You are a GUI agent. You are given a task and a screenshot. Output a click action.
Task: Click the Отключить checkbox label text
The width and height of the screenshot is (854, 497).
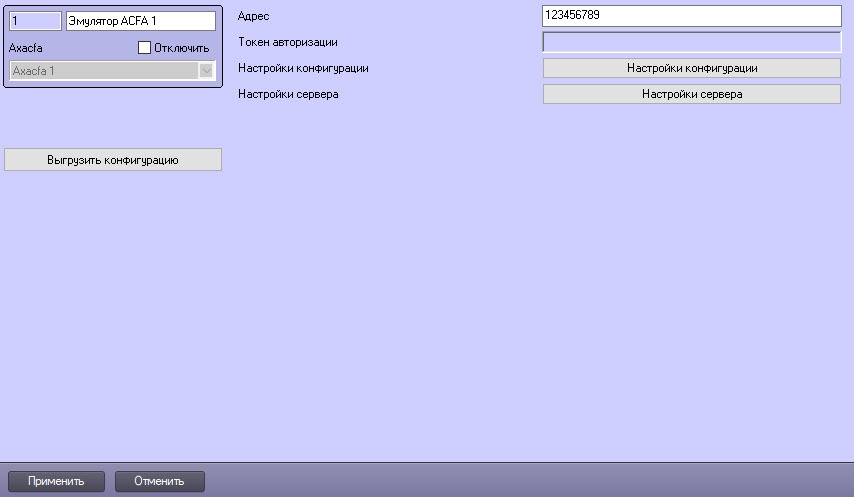(181, 48)
